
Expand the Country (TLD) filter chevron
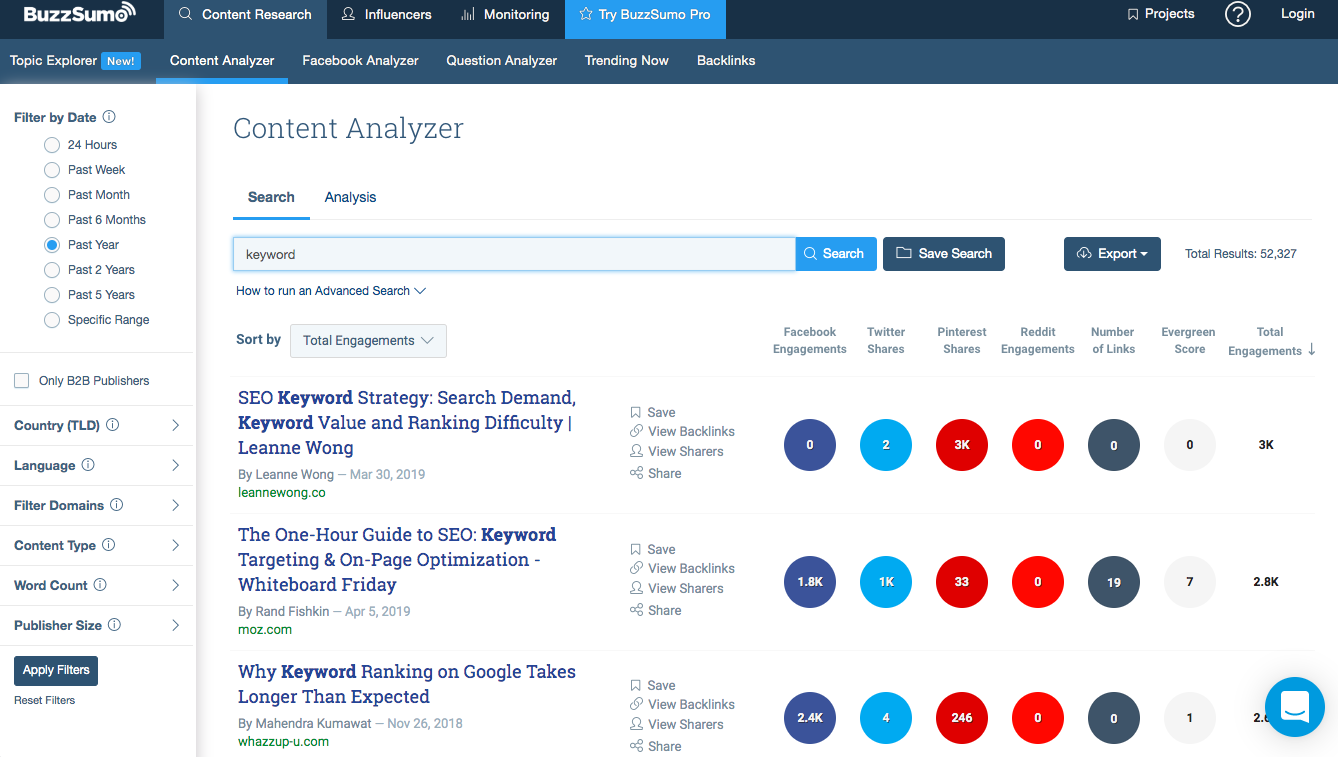click(176, 425)
